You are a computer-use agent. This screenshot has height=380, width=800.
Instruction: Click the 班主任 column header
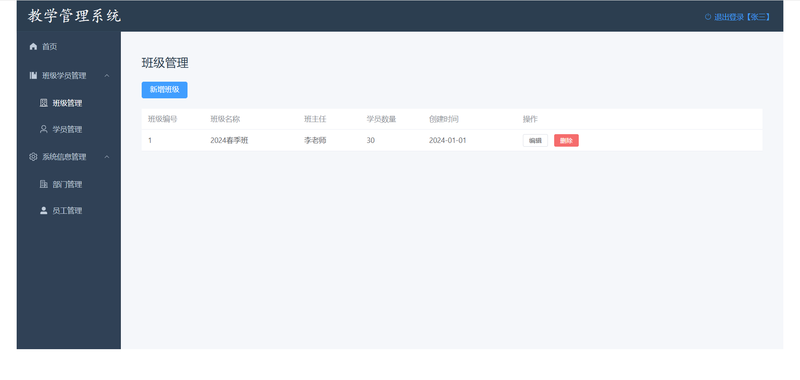click(x=315, y=119)
